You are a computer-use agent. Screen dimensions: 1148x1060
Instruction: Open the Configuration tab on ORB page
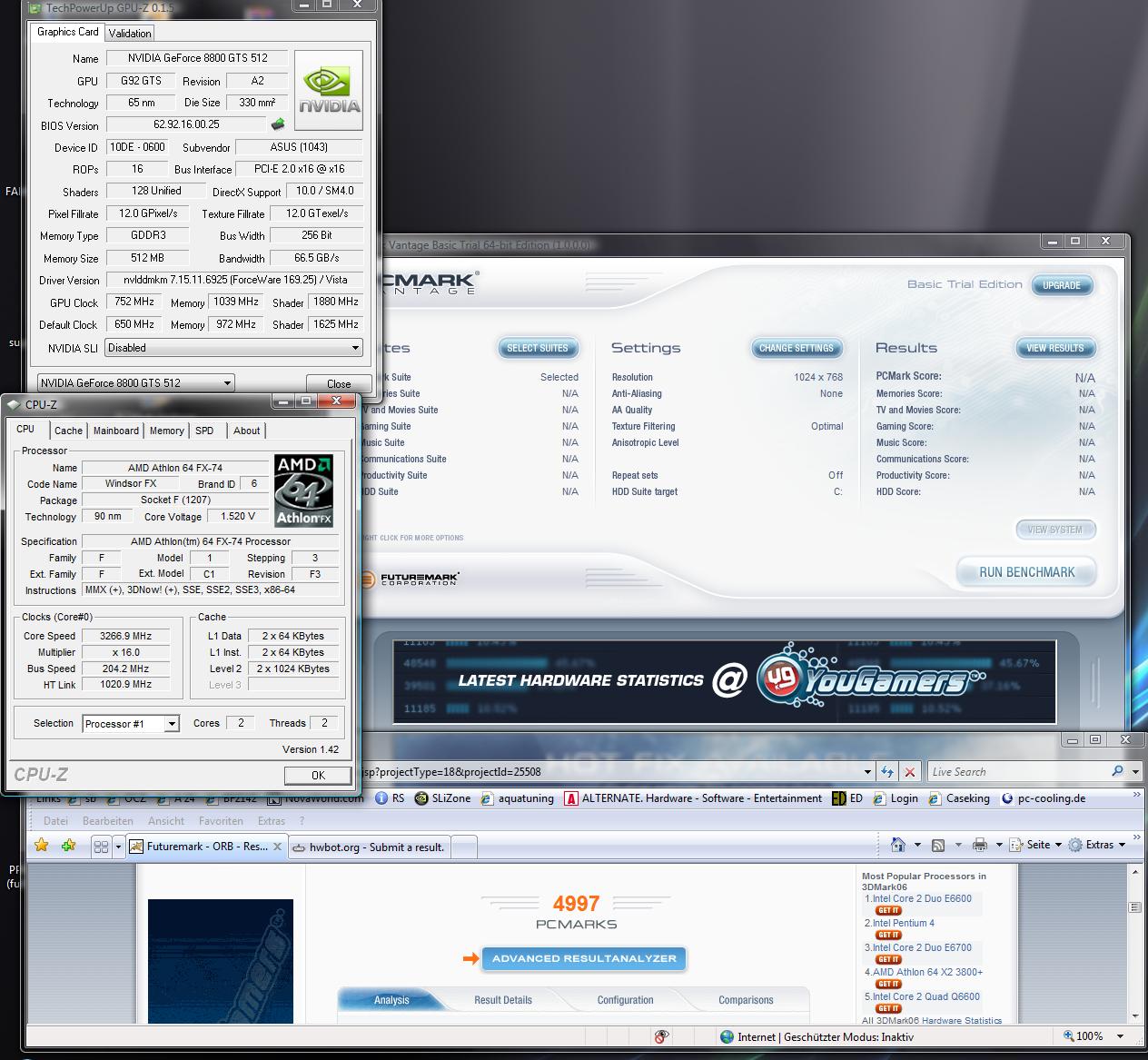pos(625,1000)
